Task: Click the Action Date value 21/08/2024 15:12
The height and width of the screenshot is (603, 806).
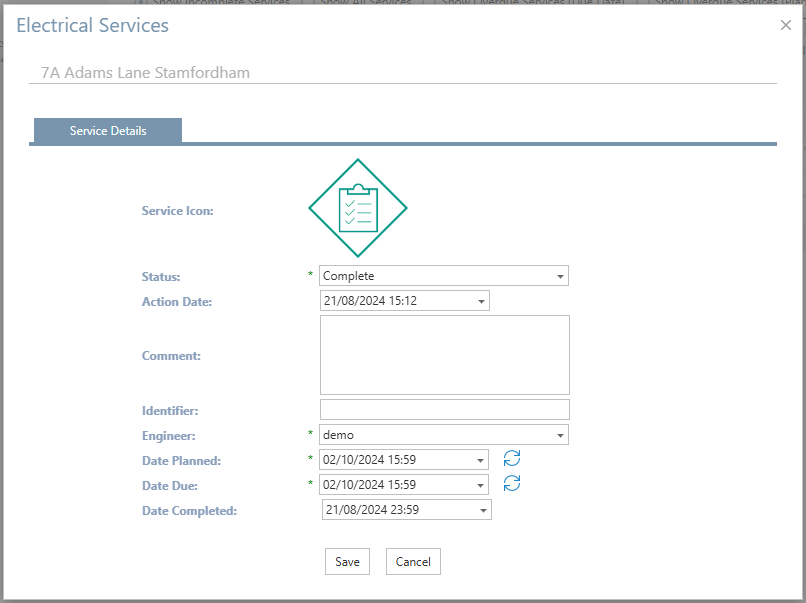Action: (x=395, y=301)
